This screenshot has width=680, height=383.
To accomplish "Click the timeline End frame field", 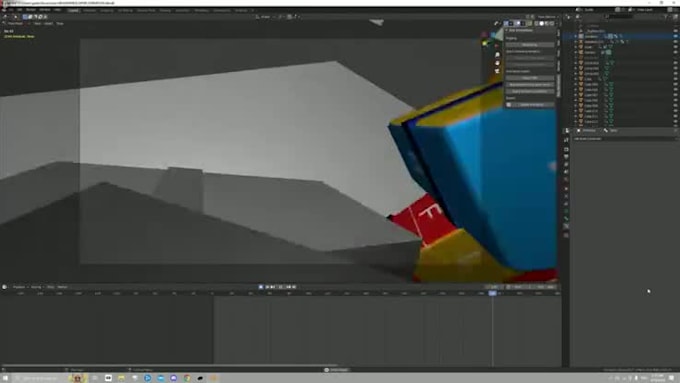I will 544,287.
